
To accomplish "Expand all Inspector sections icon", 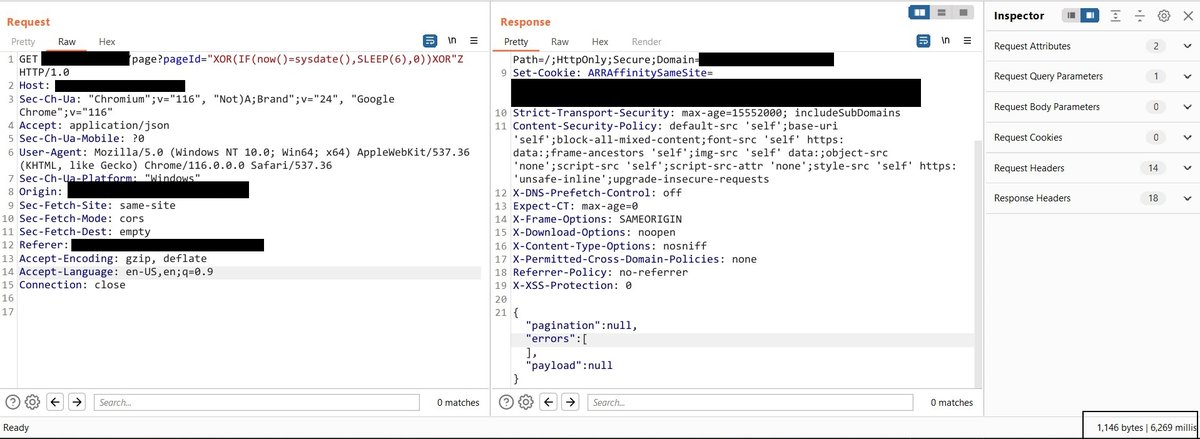I will tap(1115, 16).
